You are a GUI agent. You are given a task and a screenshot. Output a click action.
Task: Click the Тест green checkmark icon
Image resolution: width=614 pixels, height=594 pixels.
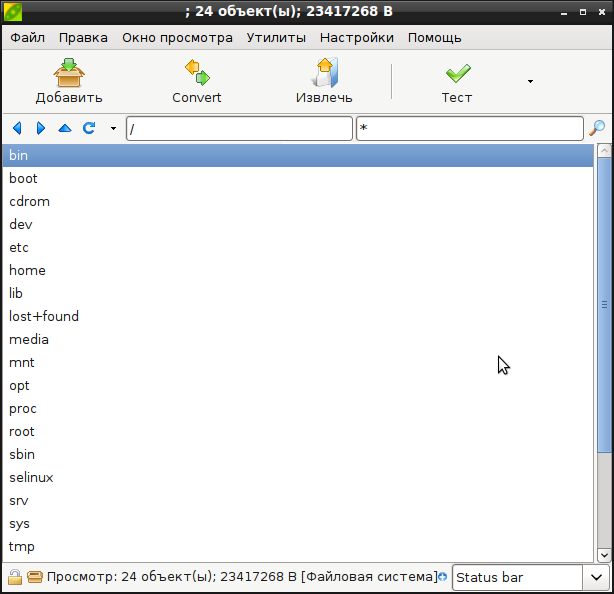pyautogui.click(x=457, y=74)
